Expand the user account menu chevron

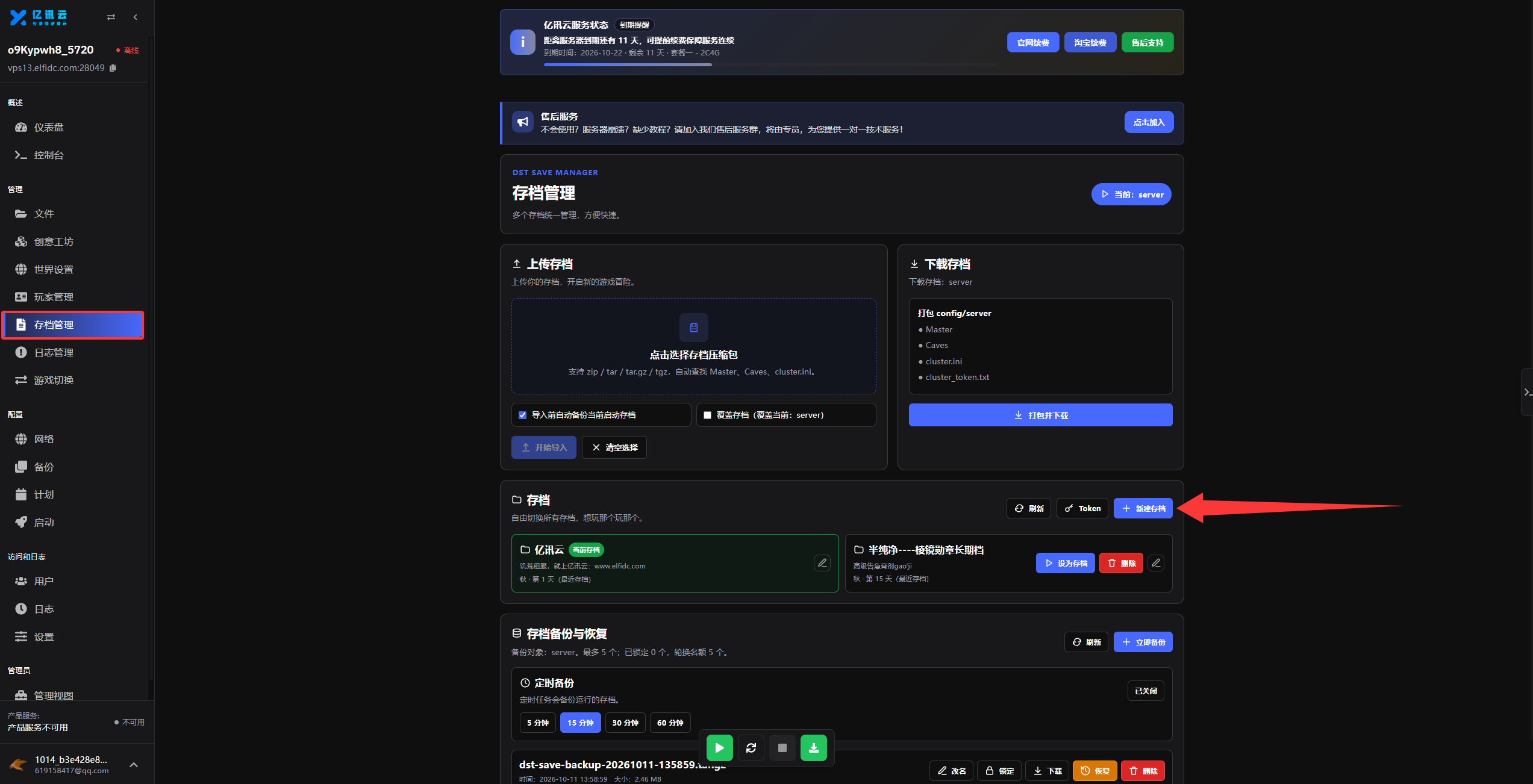[x=134, y=765]
